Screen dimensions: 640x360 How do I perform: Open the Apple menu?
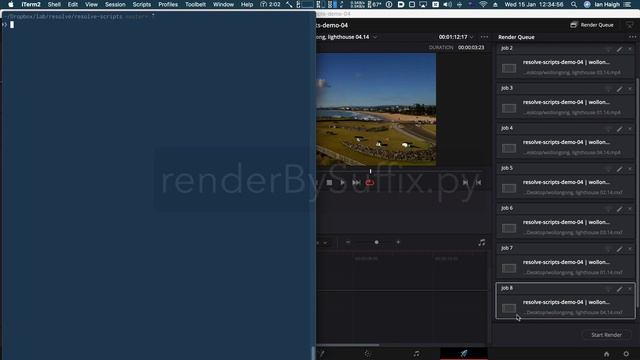pos(11,4)
